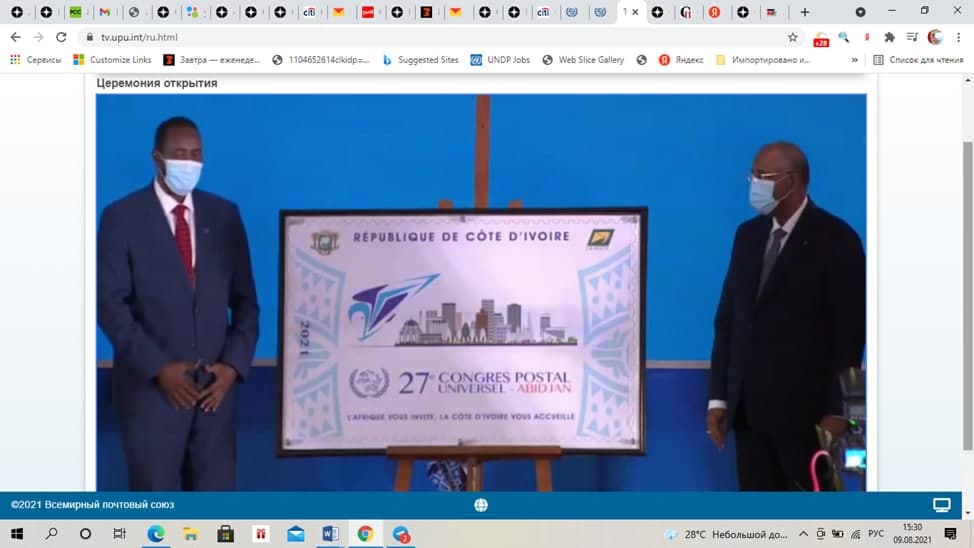Screen dimensions: 974x548
Task: Open the Импортировано bookmarks folder
Action: pos(763,60)
